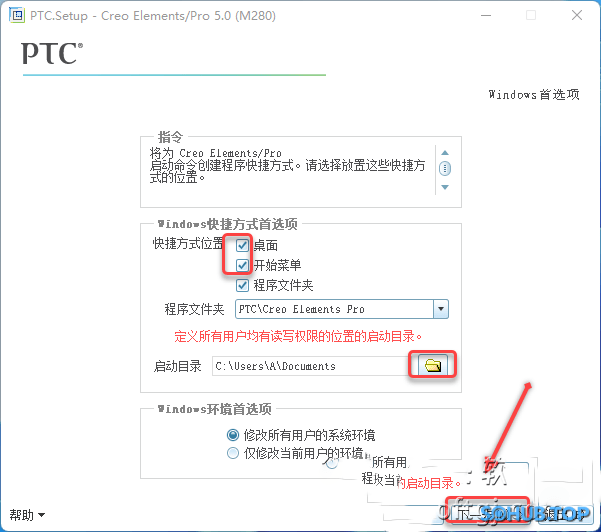Uncheck the 桌面 desktop shortcut checkbox
601x532 pixels.
[242, 245]
